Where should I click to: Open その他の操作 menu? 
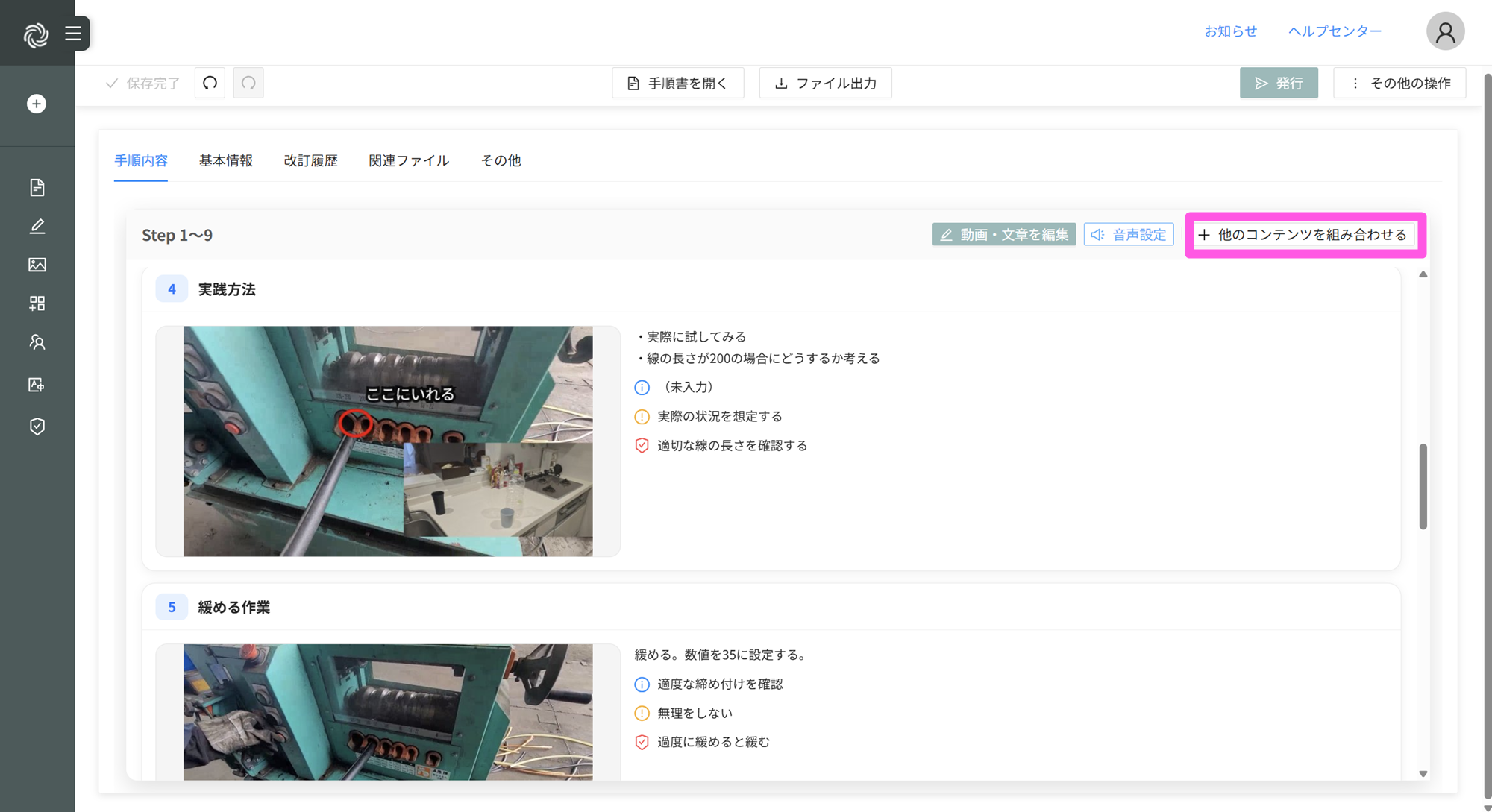(1399, 83)
